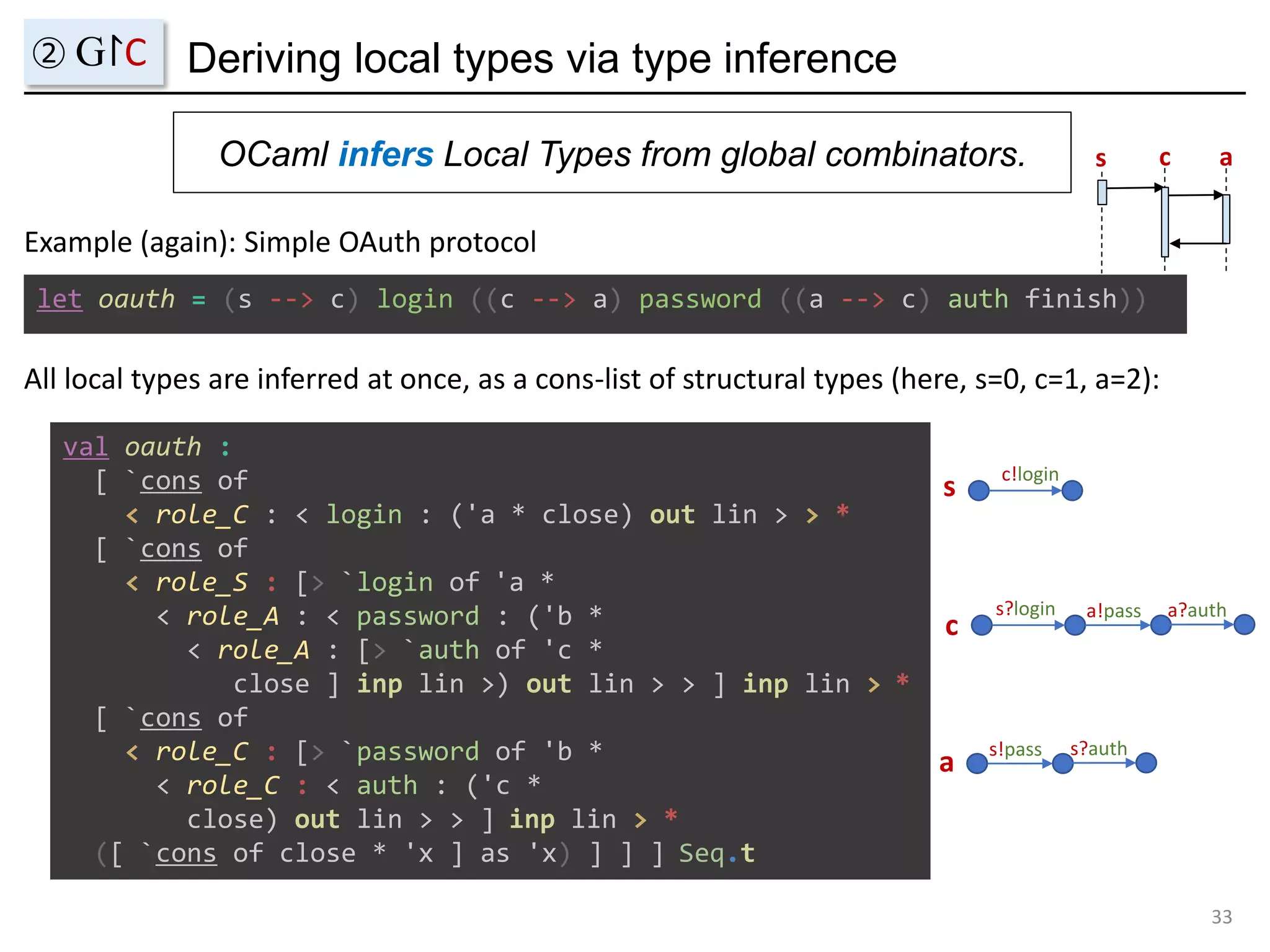This screenshot has height=952, width=1270.
Task: Click the word 'login' in the let oauth line
Action: click(x=415, y=299)
